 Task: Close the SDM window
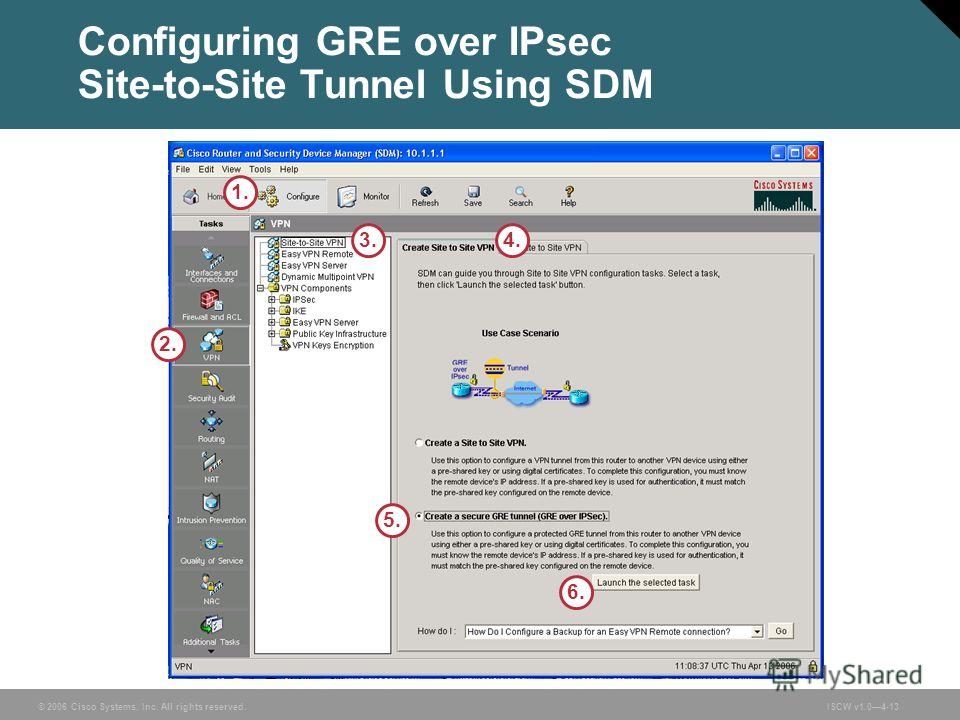[811, 153]
